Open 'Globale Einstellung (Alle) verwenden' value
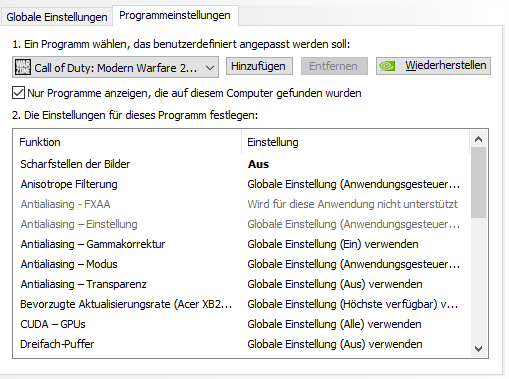509x379 pixels. pyautogui.click(x=334, y=324)
